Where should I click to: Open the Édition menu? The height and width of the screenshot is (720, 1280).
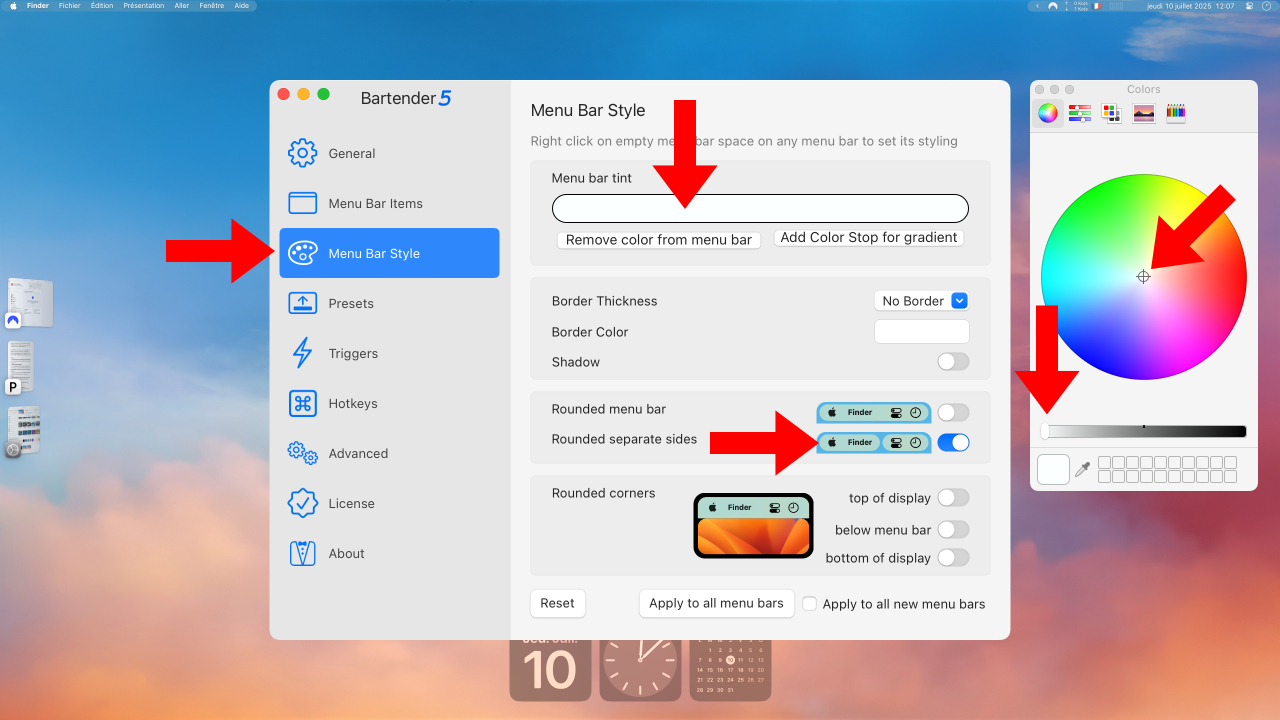102,6
